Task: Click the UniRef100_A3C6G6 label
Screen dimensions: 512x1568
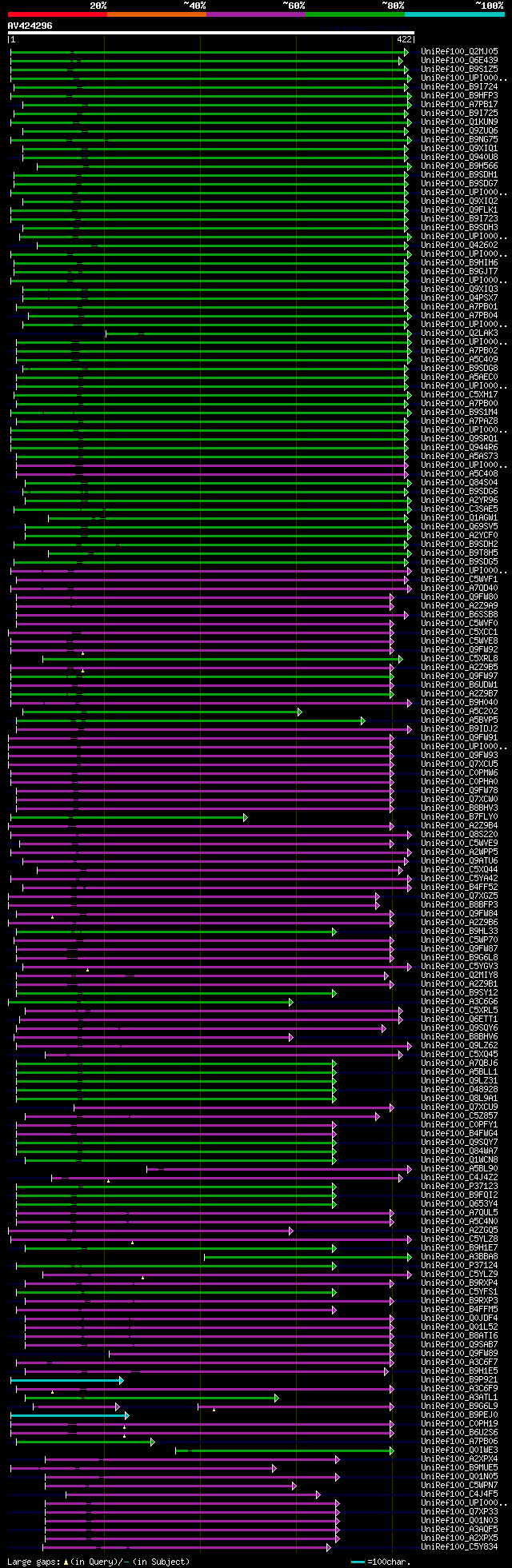Action: [x=459, y=1001]
